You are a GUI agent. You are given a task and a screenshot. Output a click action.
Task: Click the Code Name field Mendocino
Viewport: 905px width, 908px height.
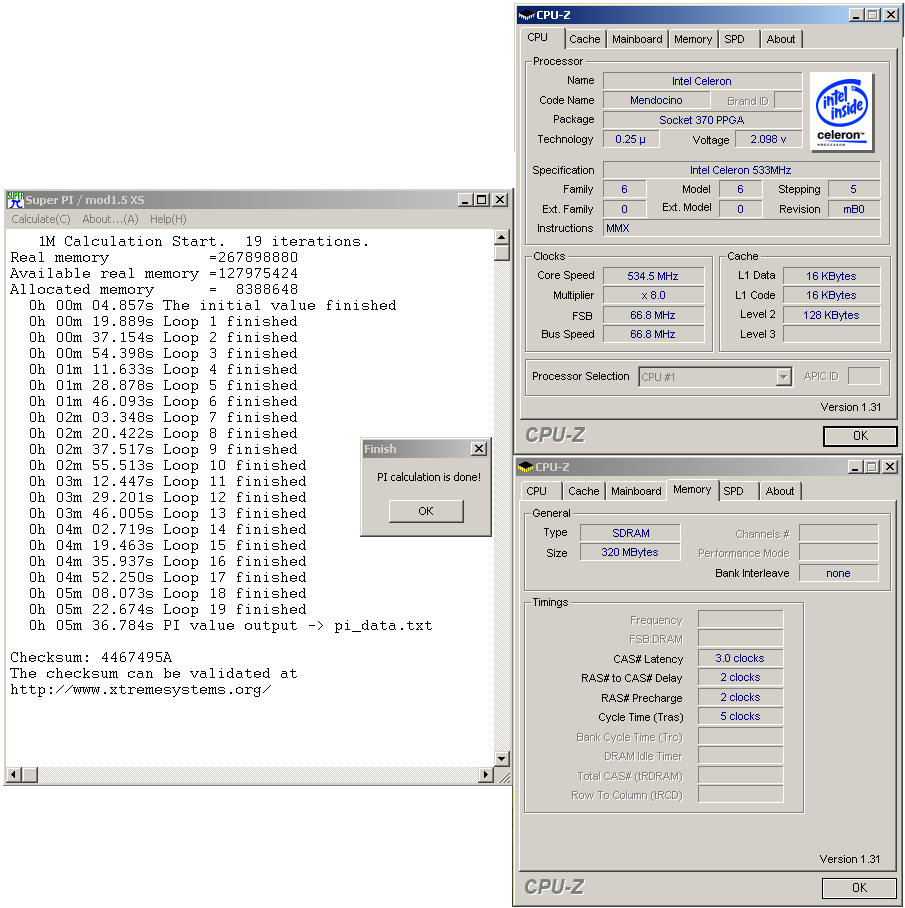pos(656,100)
